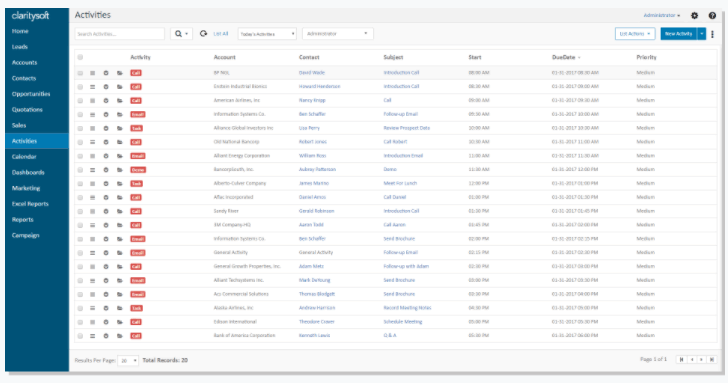Click the round clock icon in Edison International row
The height and width of the screenshot is (383, 728).
[106, 322]
